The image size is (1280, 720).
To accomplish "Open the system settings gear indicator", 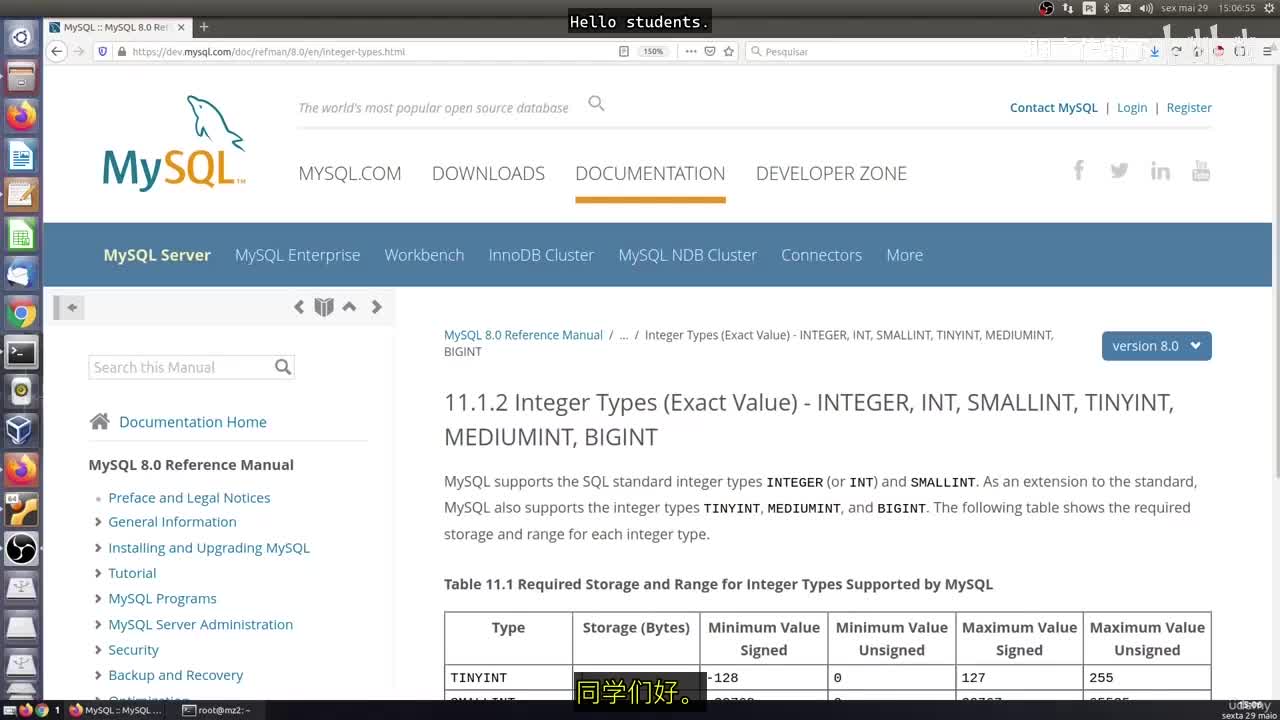I will [x=1271, y=8].
